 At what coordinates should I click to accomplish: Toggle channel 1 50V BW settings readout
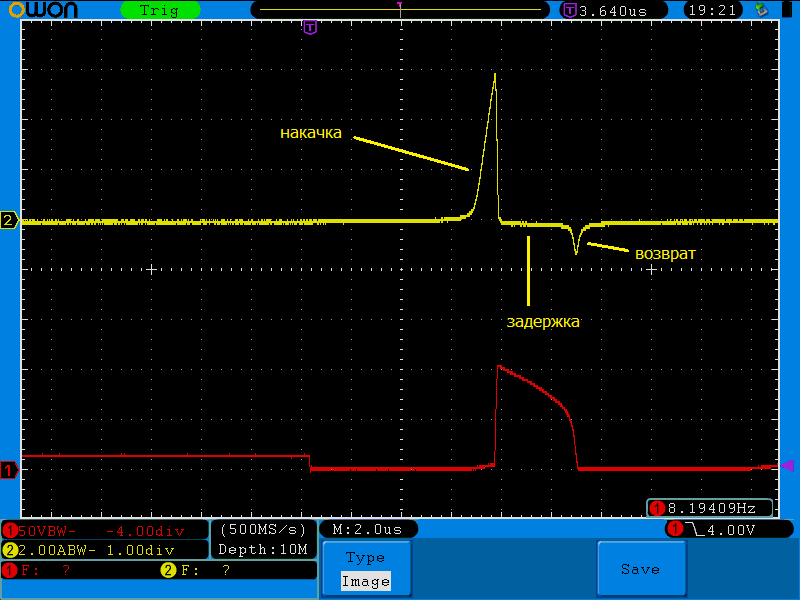point(105,529)
